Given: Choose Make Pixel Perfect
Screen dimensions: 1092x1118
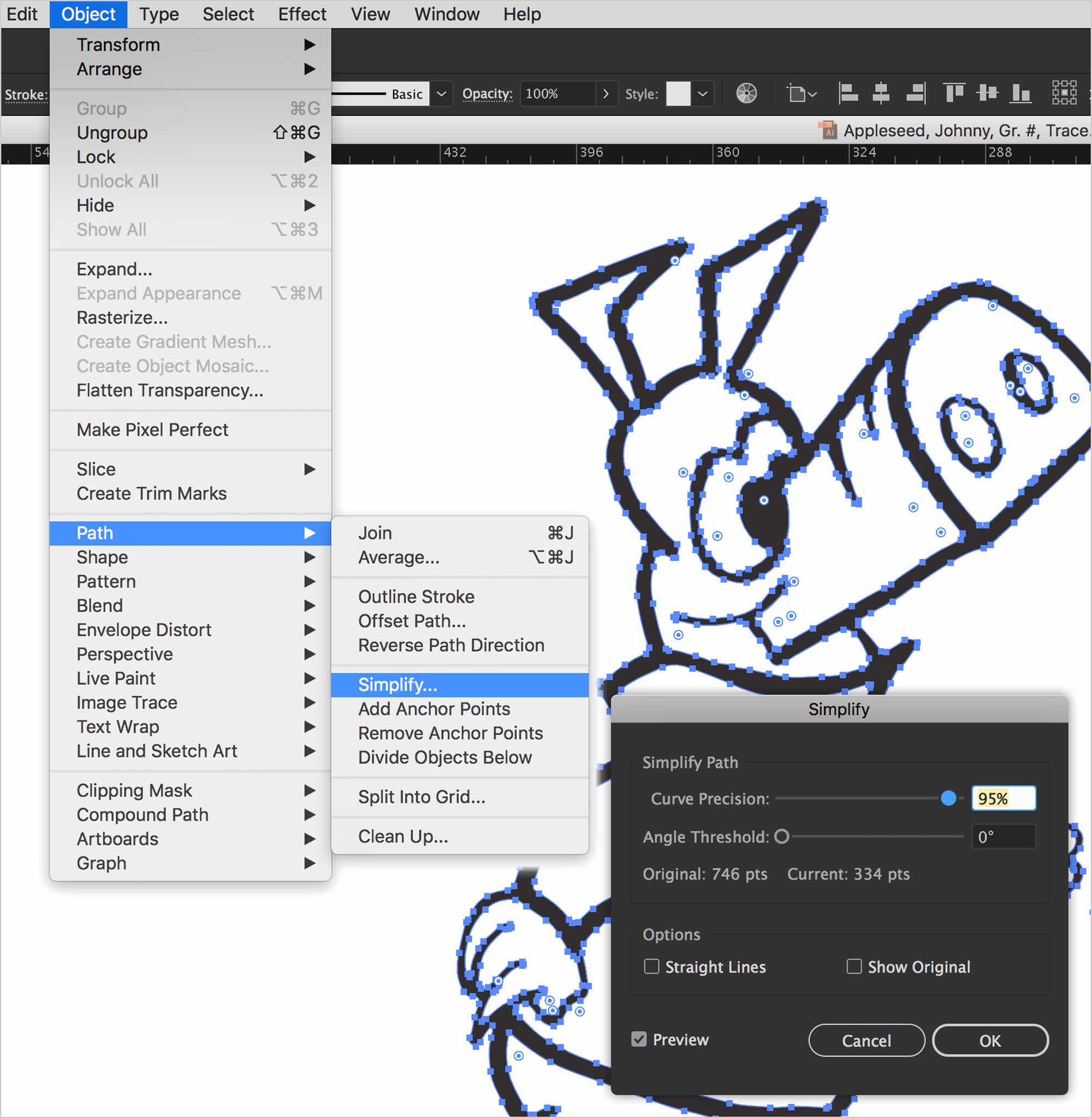Looking at the screenshot, I should 190,430.
